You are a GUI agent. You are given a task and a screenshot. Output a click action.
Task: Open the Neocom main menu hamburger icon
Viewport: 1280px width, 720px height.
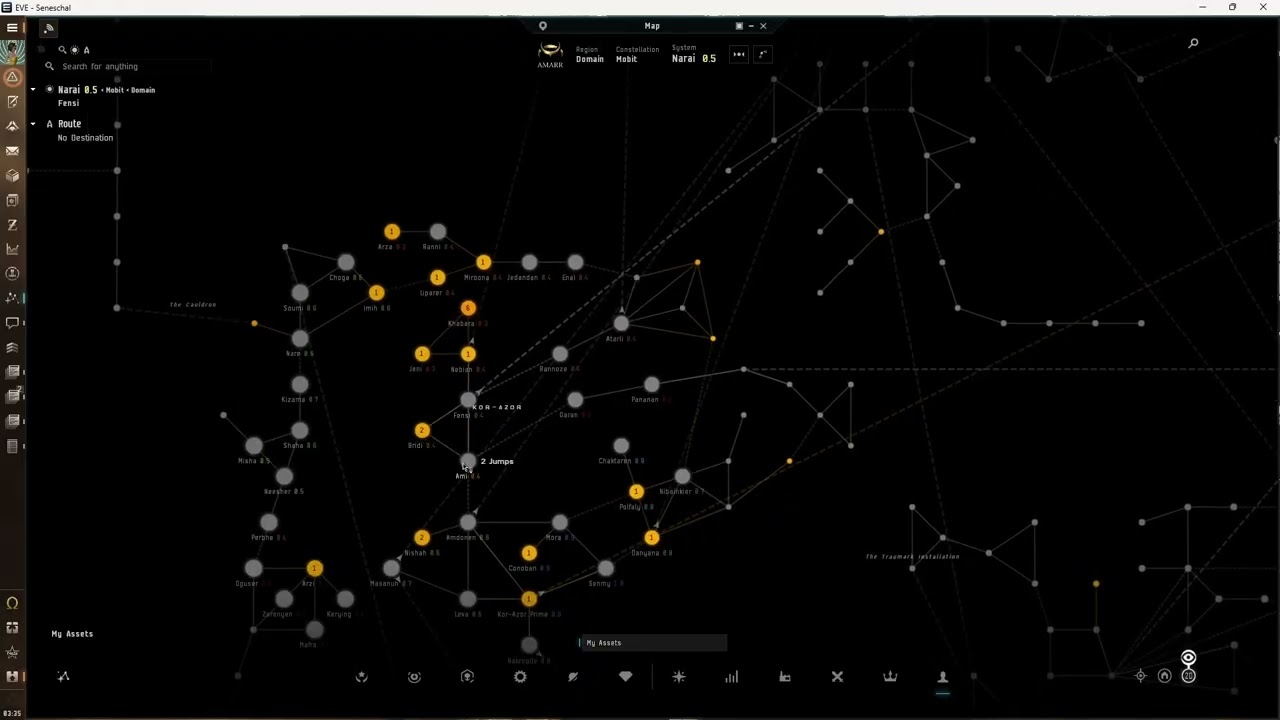[12, 28]
